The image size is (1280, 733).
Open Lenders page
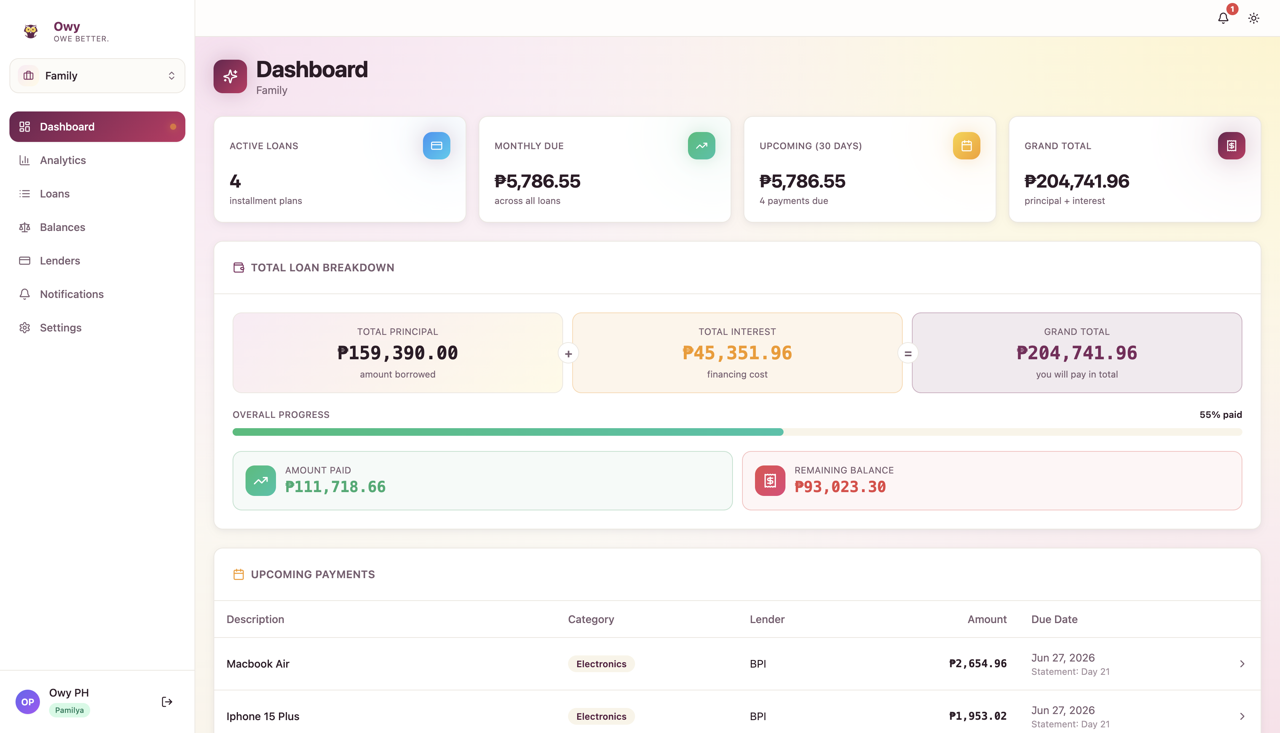click(x=97, y=261)
